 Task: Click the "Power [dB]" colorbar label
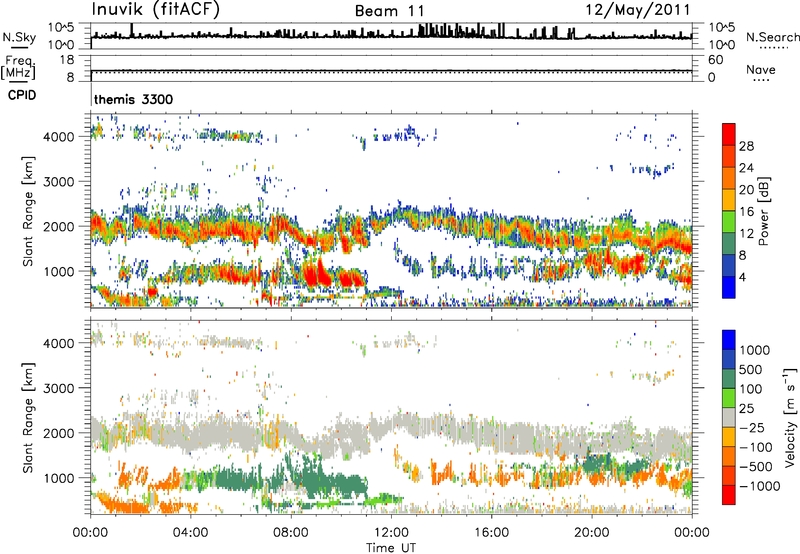click(764, 211)
